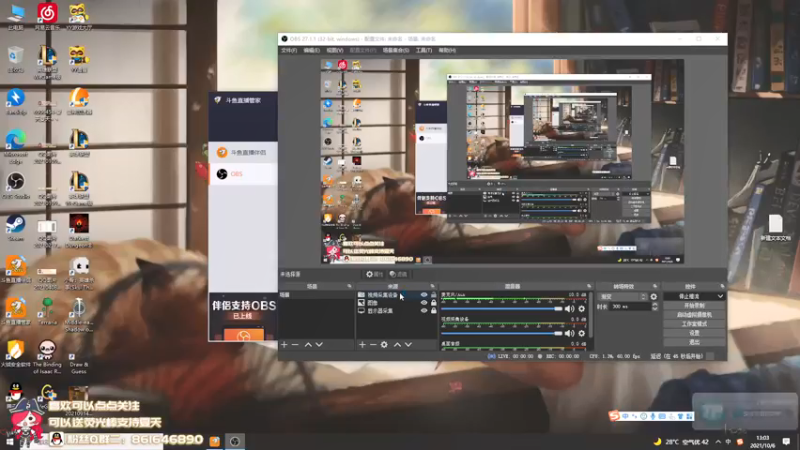Viewport: 800px width, 450px height.
Task: Click OBS icon in the Windows taskbar
Action: tap(235, 441)
